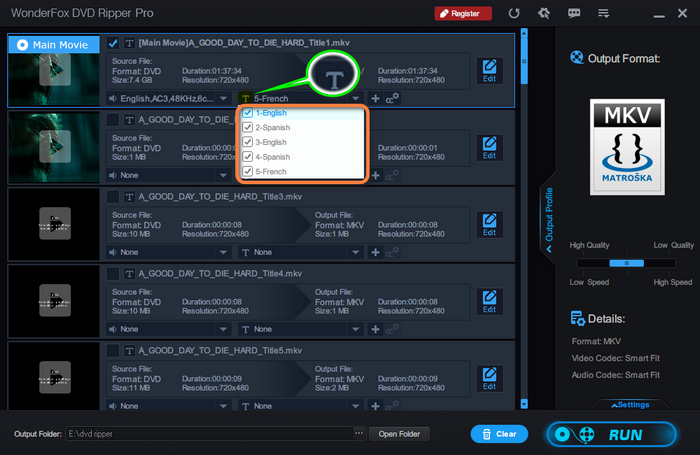Add subtitle with plus icon on Main Movie row
Screen dimensions: 700x455
(x=375, y=98)
